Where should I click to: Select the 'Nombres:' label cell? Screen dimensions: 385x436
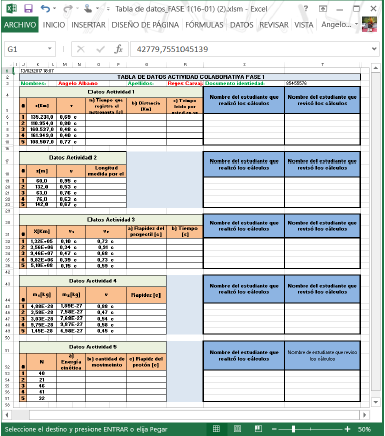33,83
